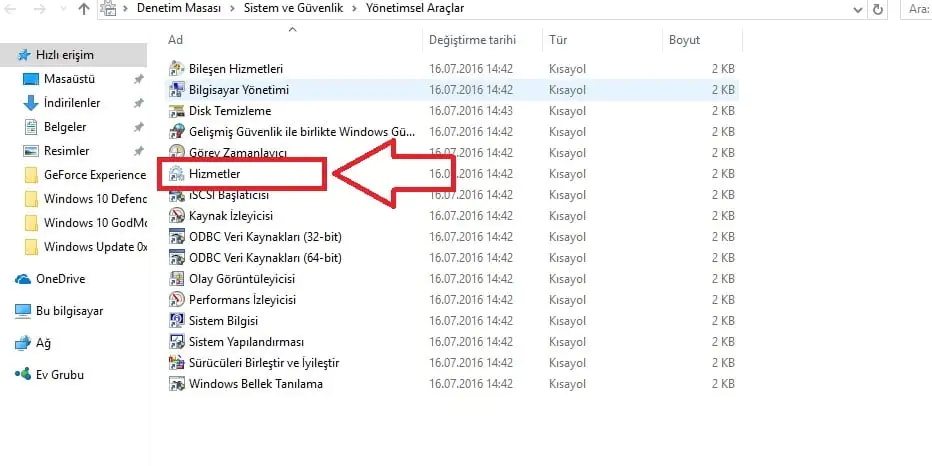This screenshot has width=932, height=466.
Task: Click the ODBC Veri Kaynakları (32-bit) icon
Action: click(177, 237)
